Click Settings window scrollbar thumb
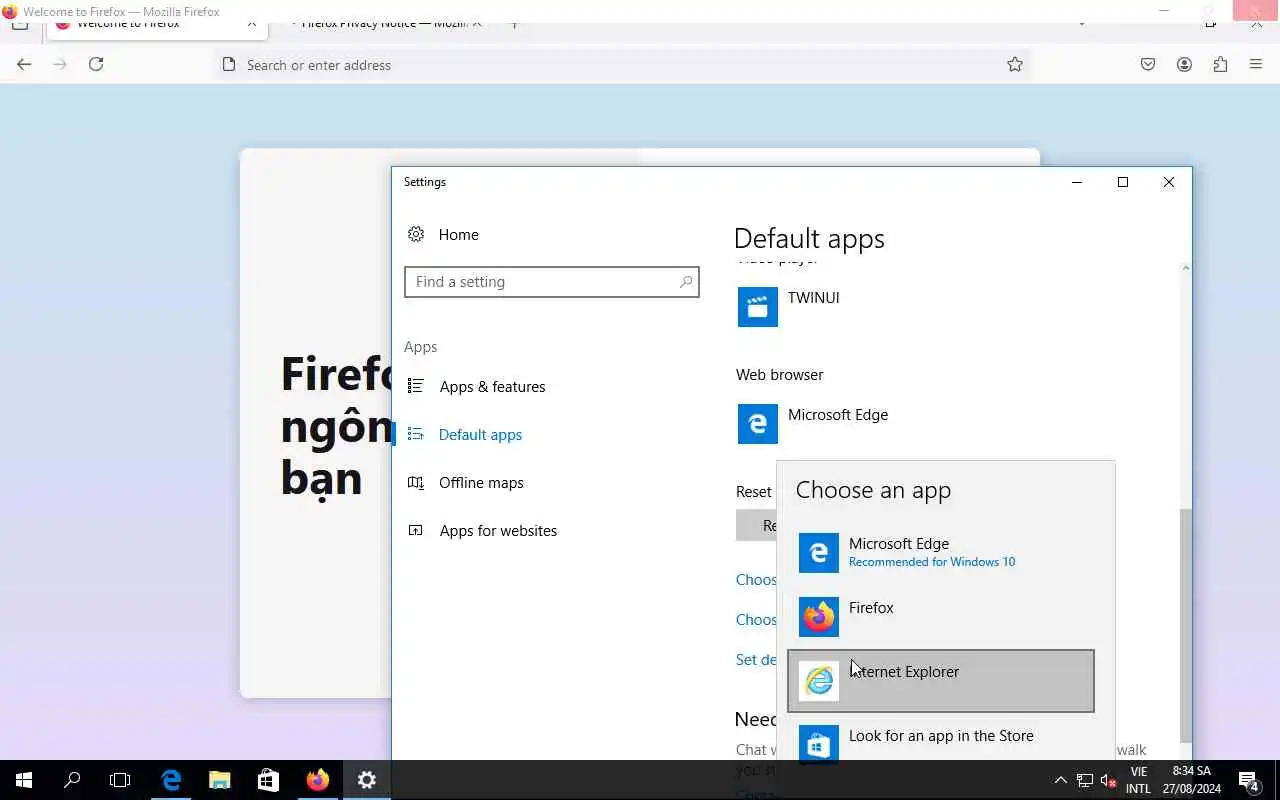The height and width of the screenshot is (800, 1280). [1186, 625]
